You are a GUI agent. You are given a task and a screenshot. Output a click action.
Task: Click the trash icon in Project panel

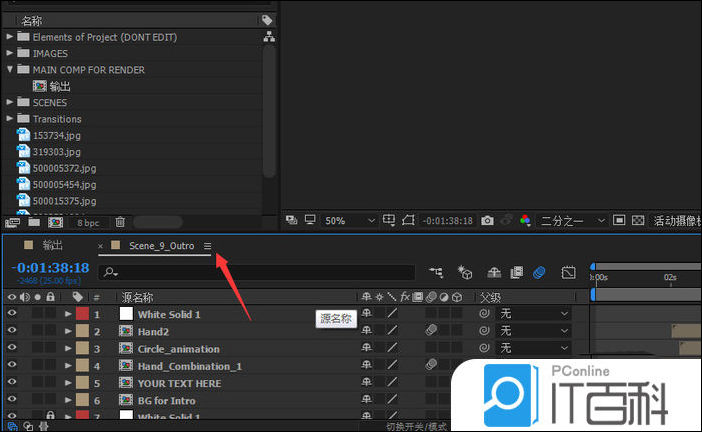[120, 222]
